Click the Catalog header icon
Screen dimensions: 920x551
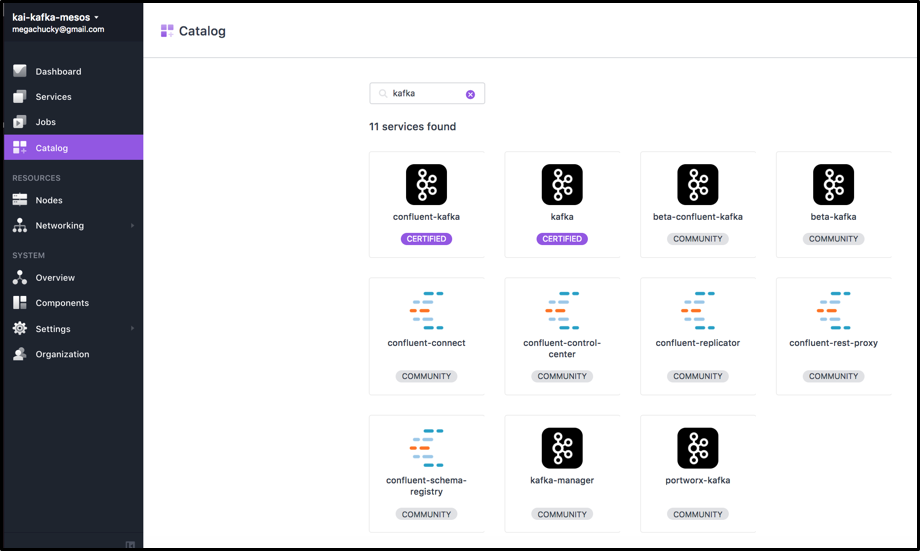167,31
